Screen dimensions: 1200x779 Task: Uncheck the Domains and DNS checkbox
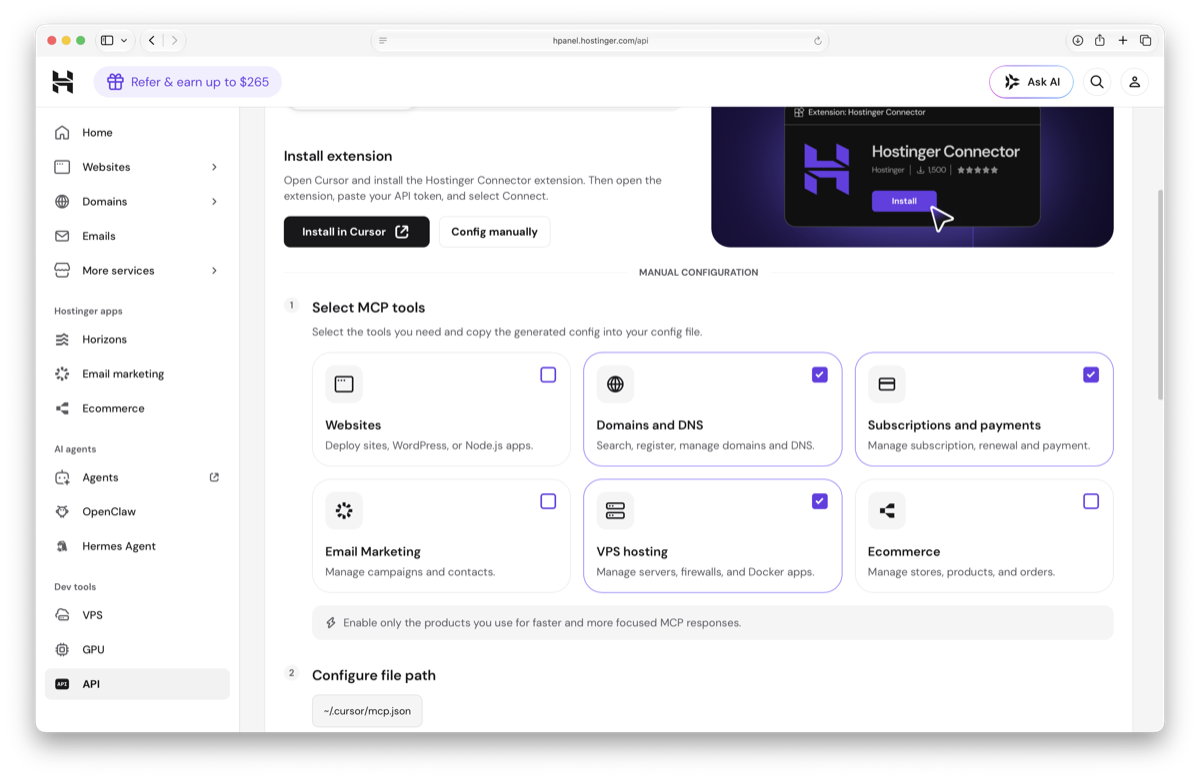[820, 375]
